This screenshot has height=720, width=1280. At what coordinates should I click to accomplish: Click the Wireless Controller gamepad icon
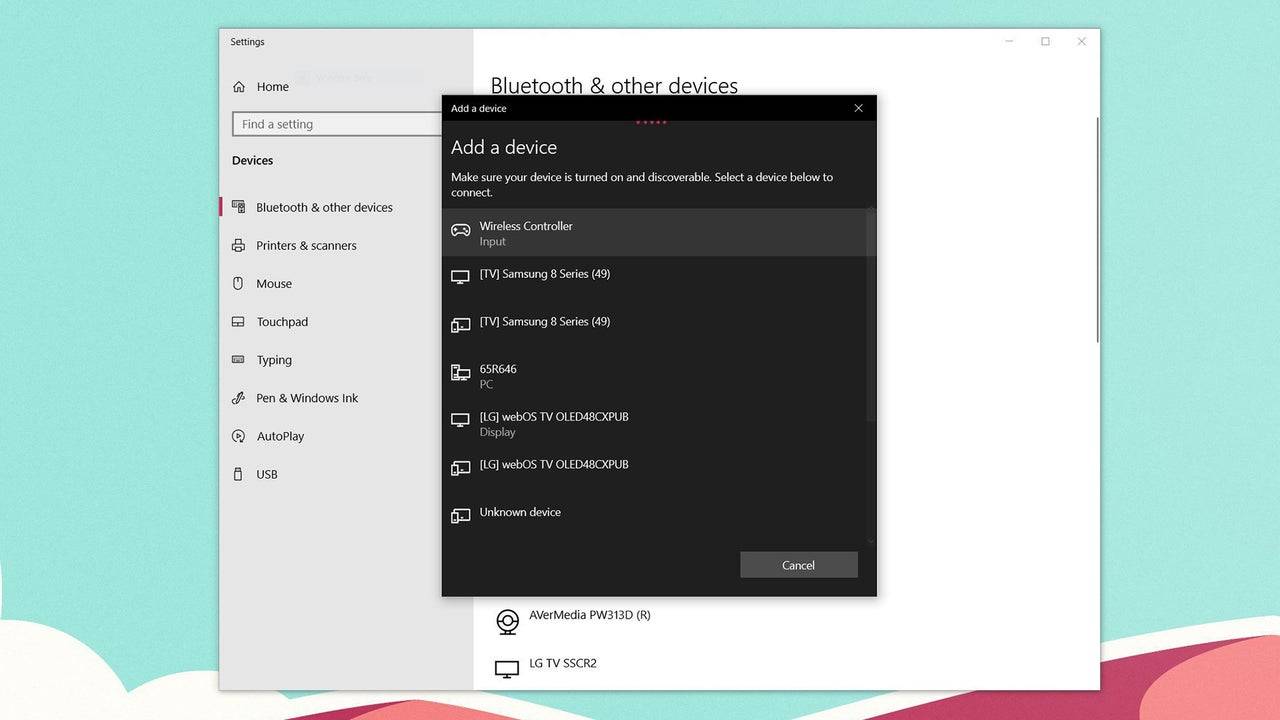click(460, 231)
